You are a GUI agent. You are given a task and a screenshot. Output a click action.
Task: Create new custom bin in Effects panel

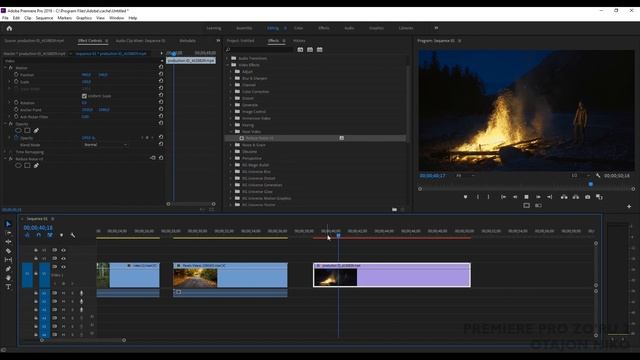click(x=394, y=210)
